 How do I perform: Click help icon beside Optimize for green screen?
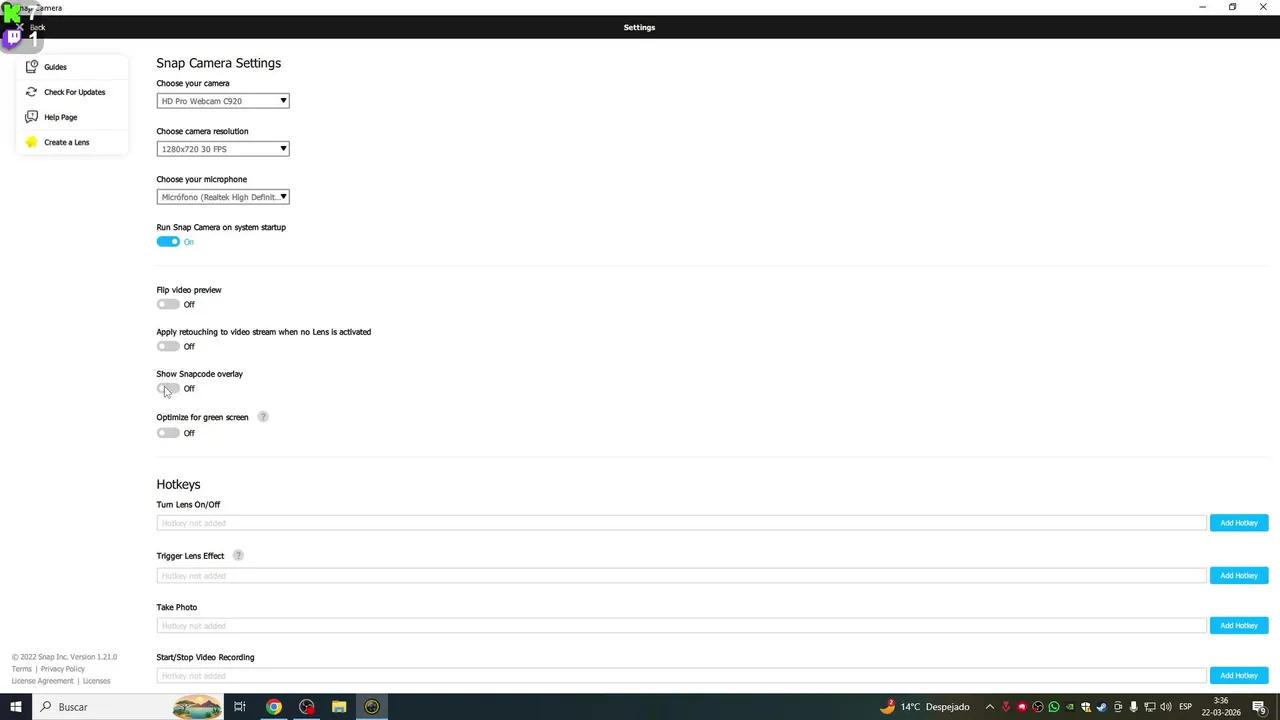pos(263,417)
